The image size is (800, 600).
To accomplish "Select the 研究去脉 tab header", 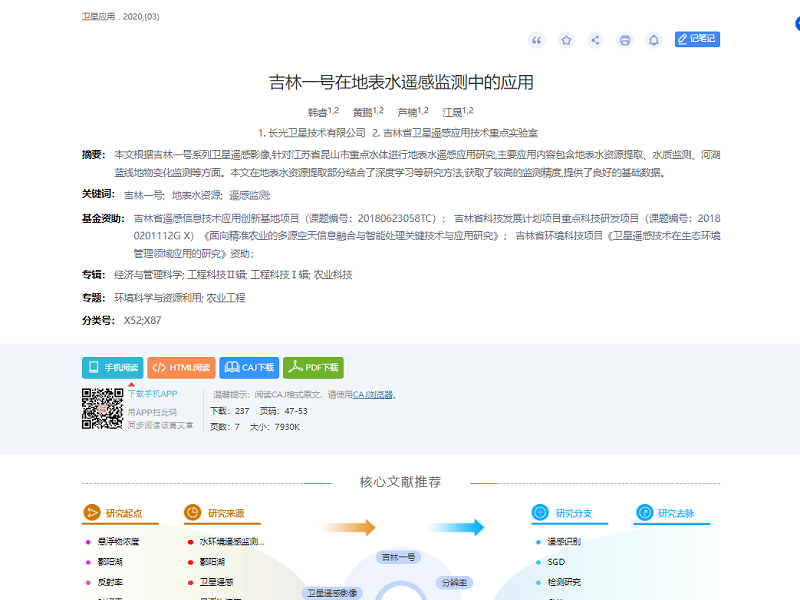I will pos(672,514).
